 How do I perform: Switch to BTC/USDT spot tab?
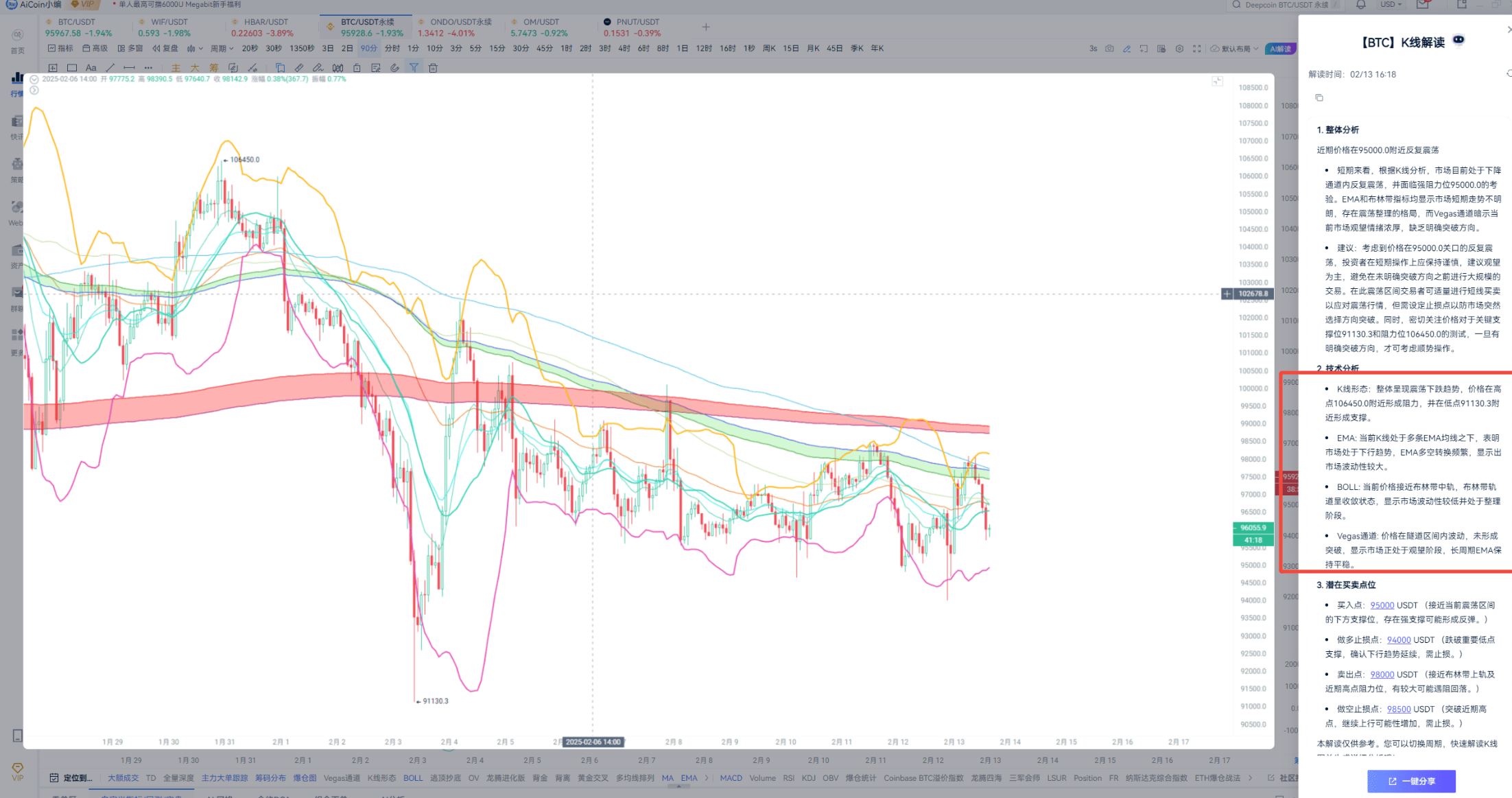click(x=78, y=27)
